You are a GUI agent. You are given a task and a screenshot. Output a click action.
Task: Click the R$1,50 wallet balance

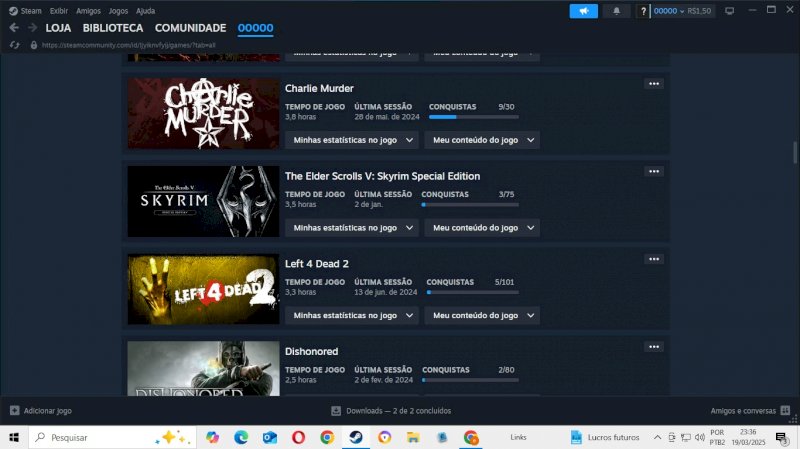(699, 11)
